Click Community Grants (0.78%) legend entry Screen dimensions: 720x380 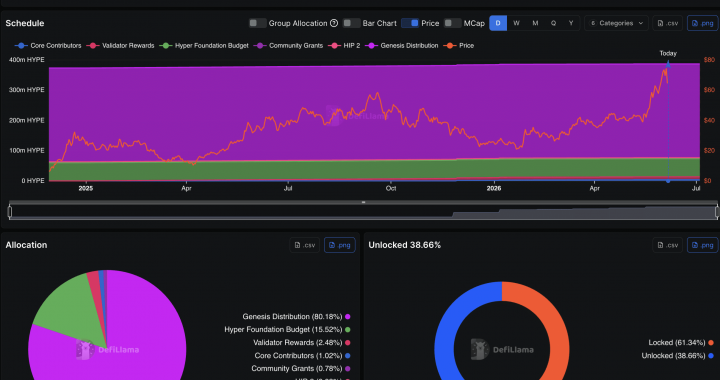(x=301, y=369)
